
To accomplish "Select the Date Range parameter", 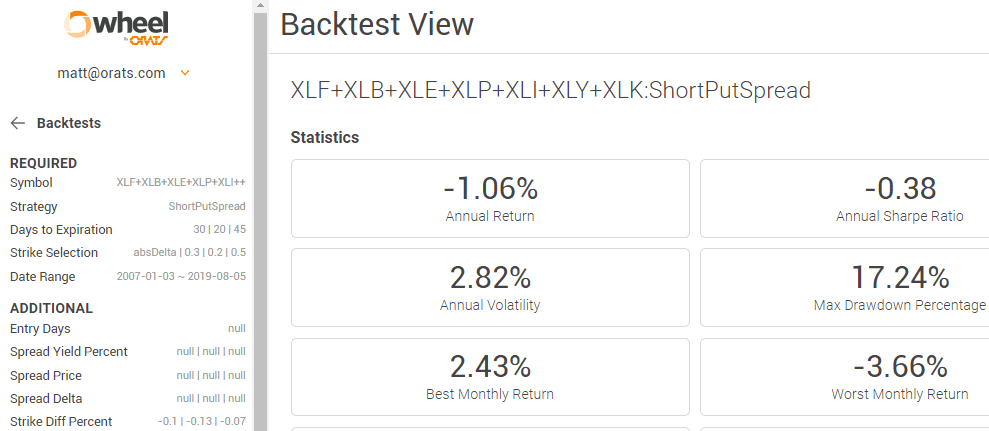I will coord(128,276).
